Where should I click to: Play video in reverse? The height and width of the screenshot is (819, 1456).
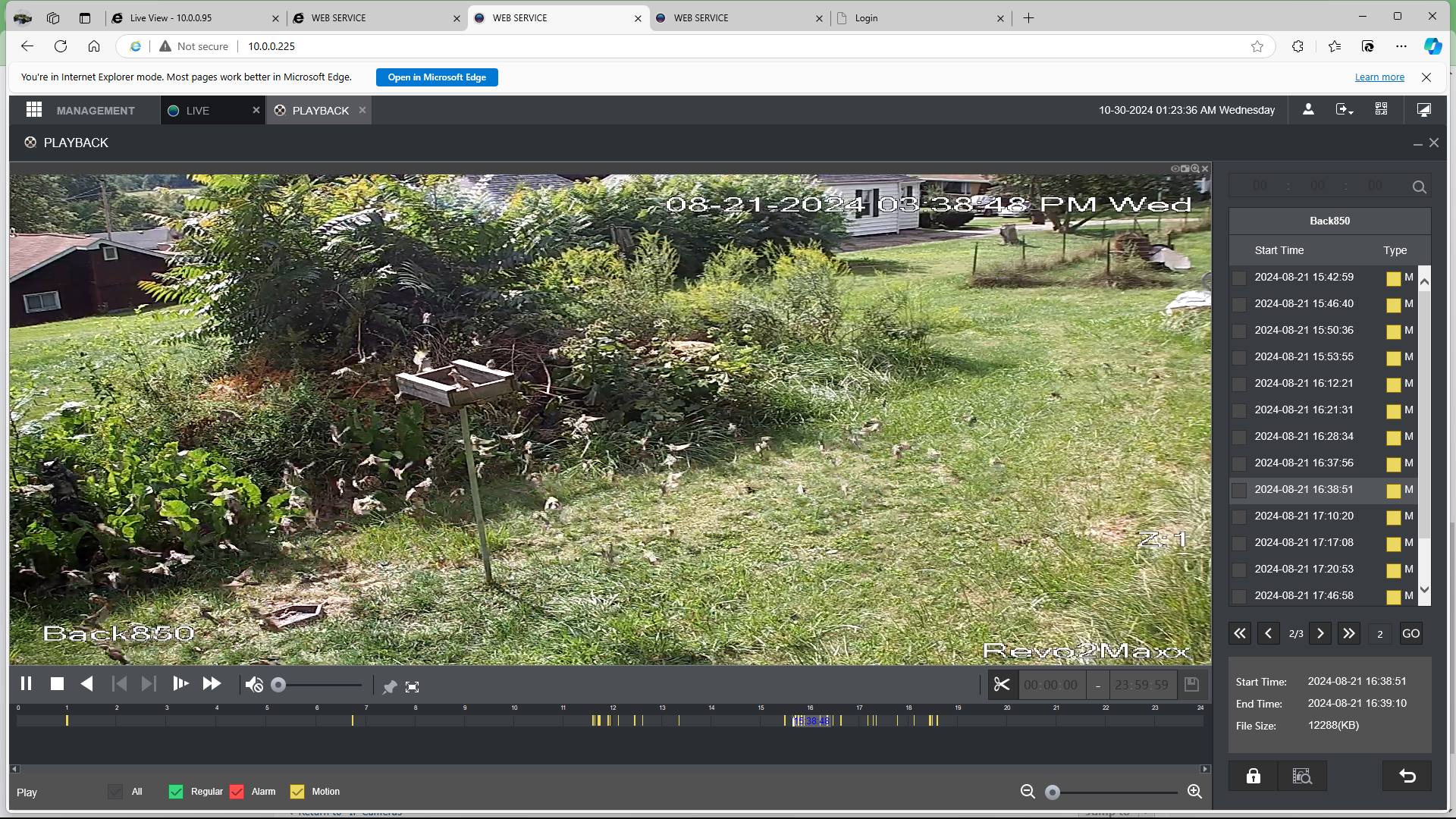[x=87, y=684]
